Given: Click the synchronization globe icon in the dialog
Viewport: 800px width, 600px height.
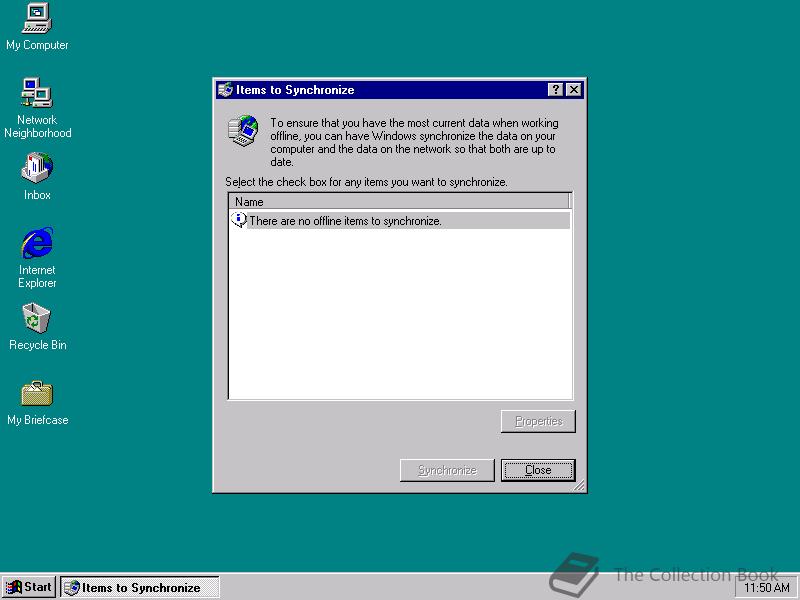Looking at the screenshot, I should point(243,131).
